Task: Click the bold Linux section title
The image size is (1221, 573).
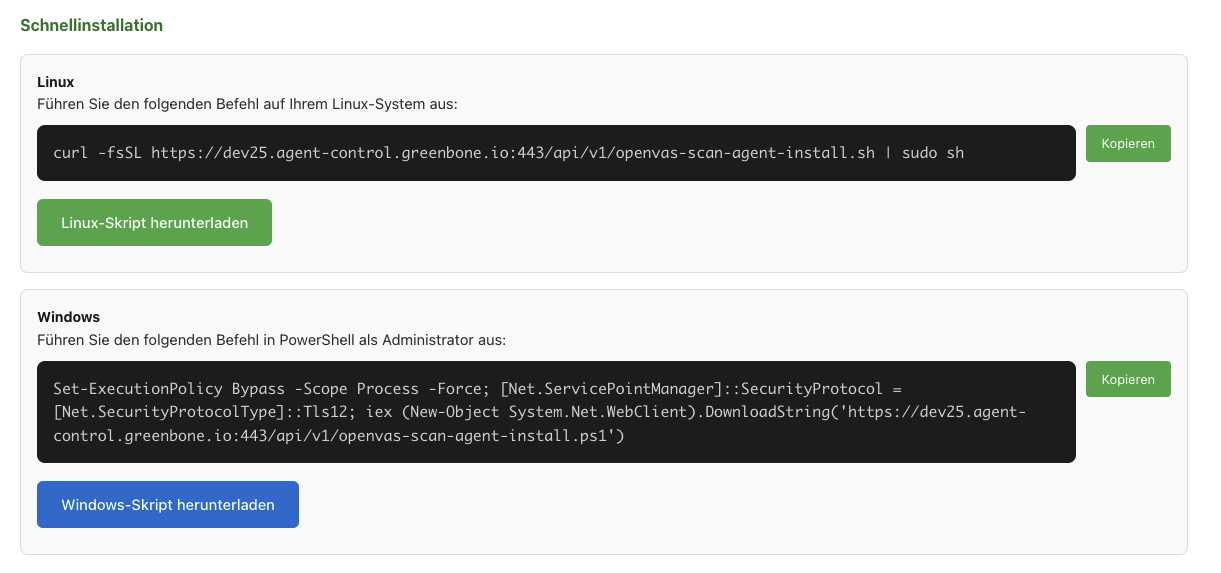Action: [55, 82]
